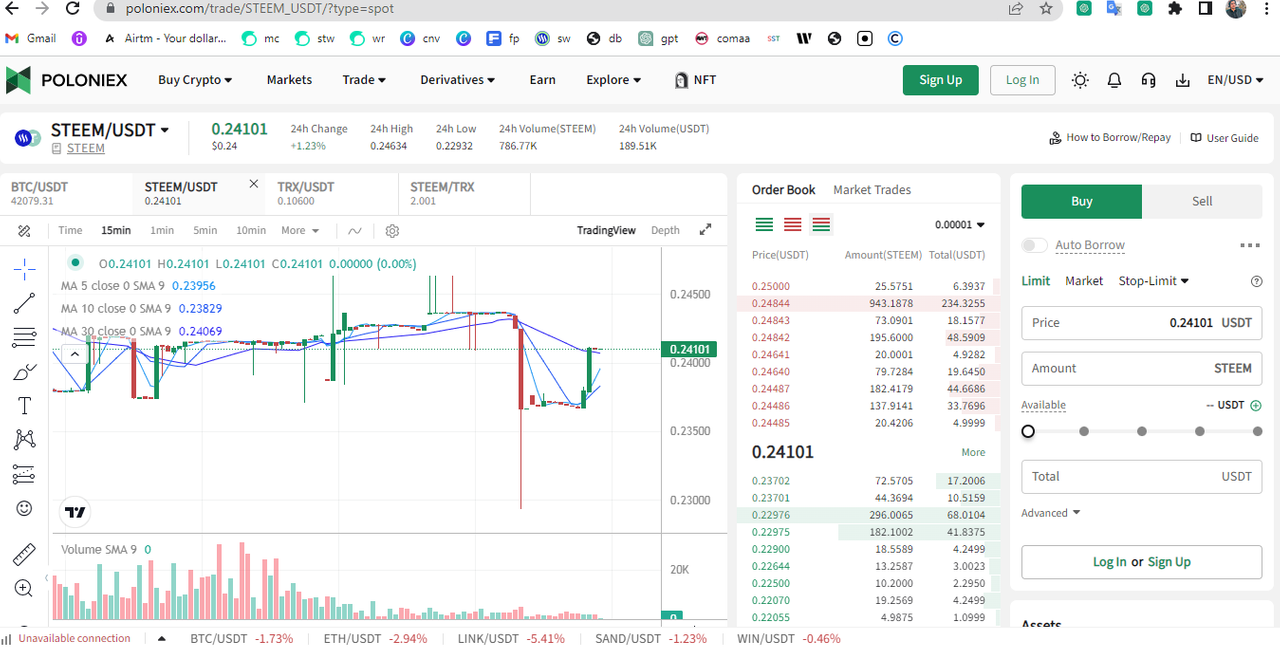Click the Price input field
Viewport: 1280px width, 648px height.
click(x=1141, y=323)
